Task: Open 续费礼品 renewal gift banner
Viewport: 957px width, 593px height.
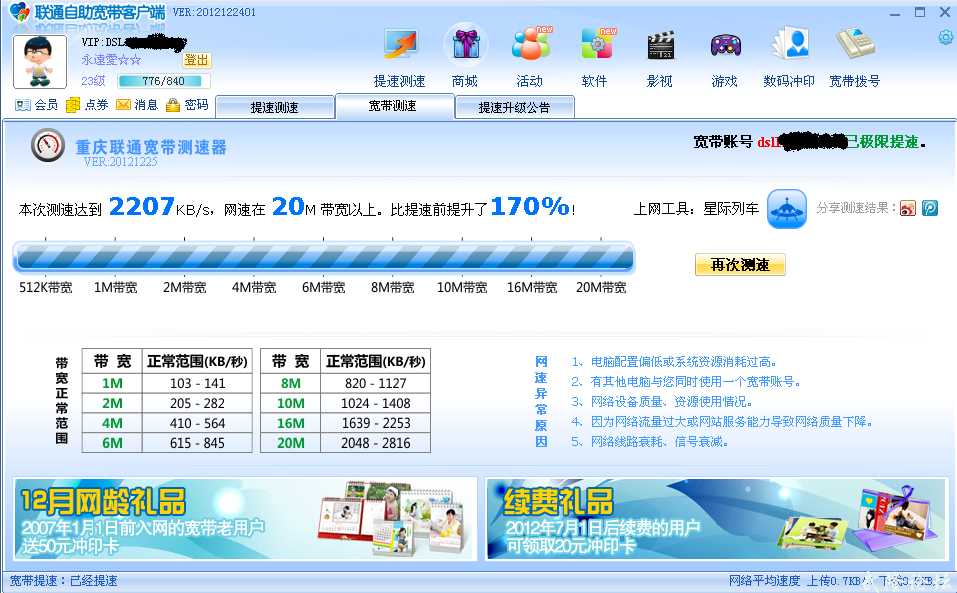Action: click(717, 519)
